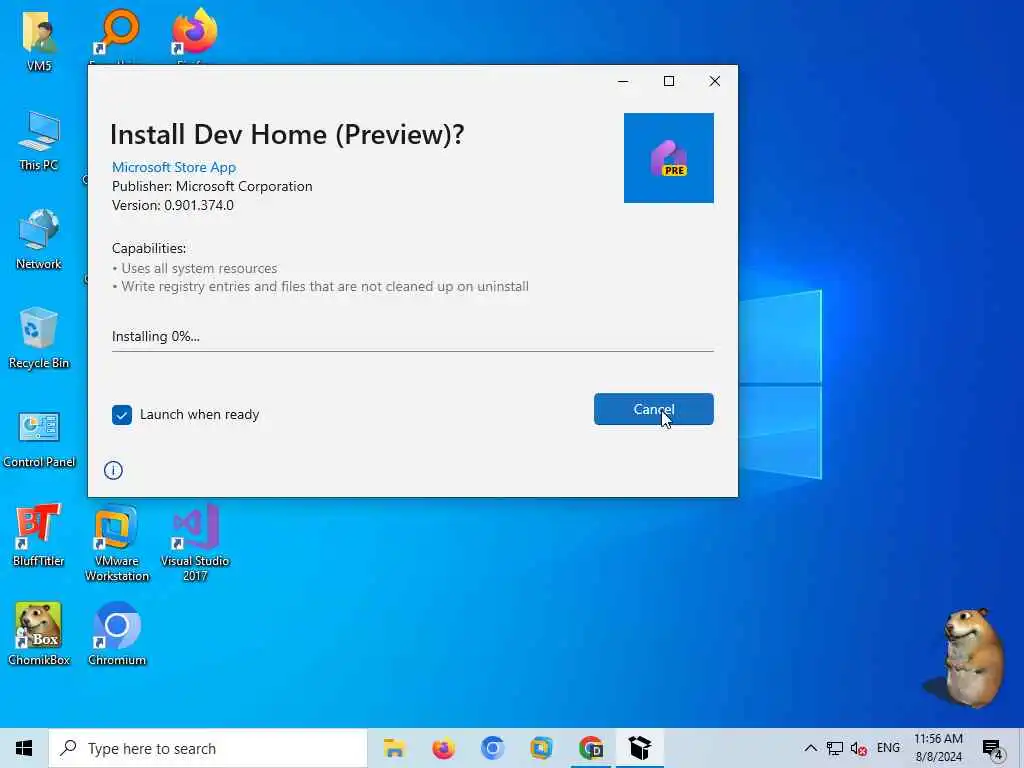Select the This PC desktop icon
The image size is (1024, 768).
point(39,140)
